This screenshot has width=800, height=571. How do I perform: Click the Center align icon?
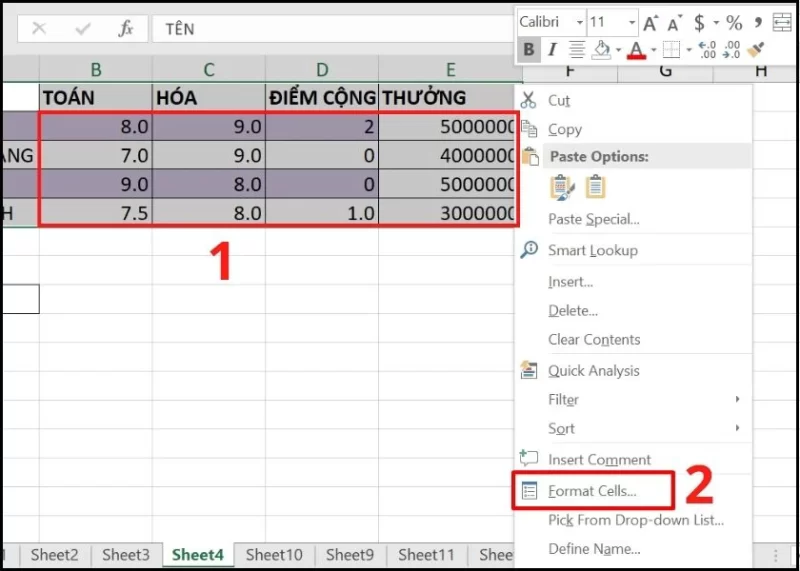pos(577,50)
